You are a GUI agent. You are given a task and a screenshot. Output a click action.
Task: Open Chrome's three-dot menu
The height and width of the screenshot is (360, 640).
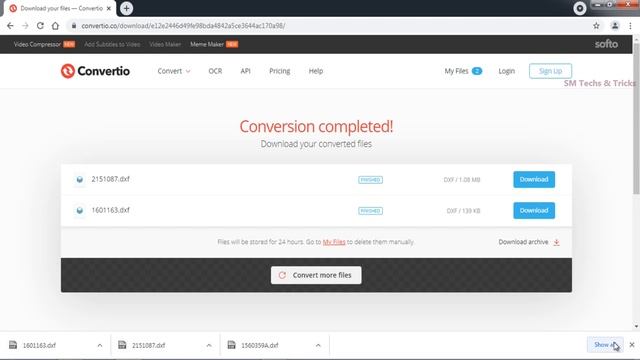[x=630, y=26]
